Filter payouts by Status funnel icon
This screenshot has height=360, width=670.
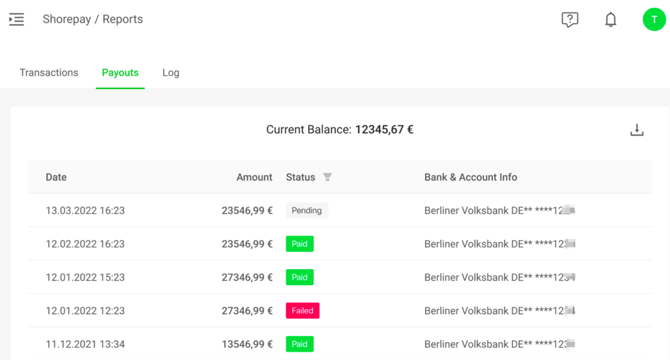pyautogui.click(x=327, y=177)
